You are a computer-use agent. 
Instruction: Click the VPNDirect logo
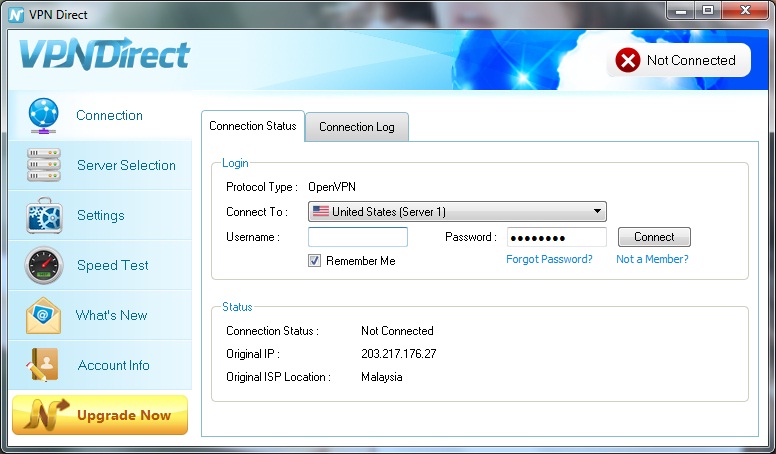click(x=104, y=54)
